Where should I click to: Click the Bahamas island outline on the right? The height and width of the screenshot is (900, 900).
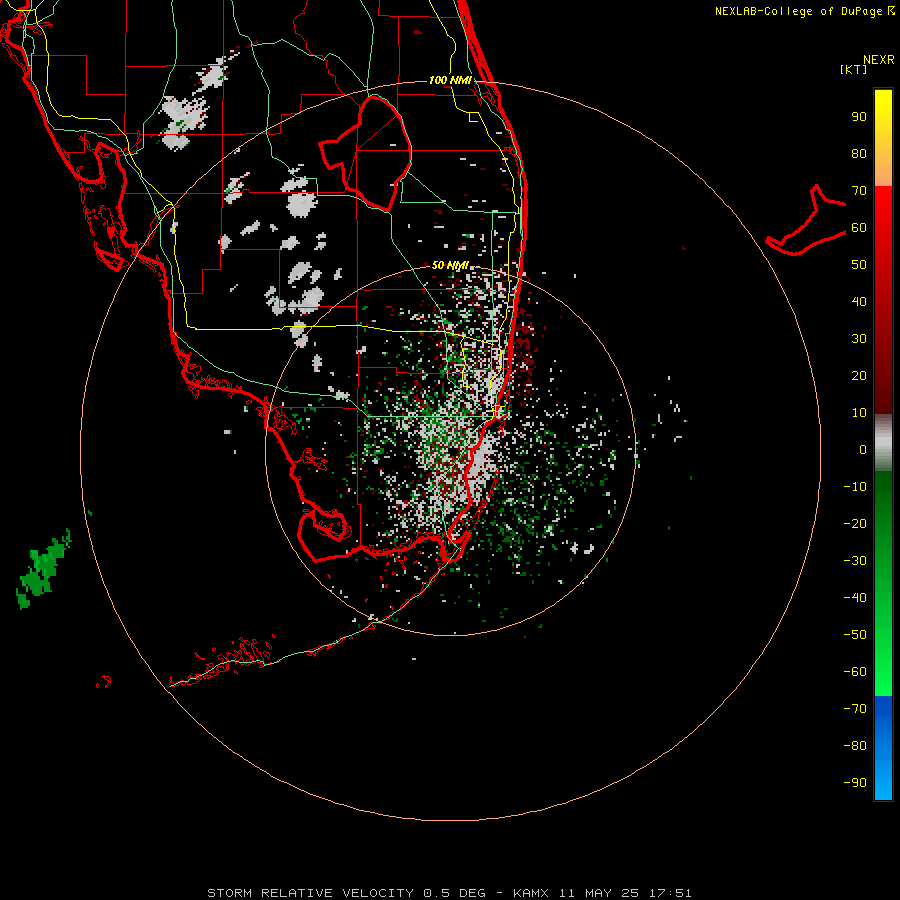tap(806, 220)
